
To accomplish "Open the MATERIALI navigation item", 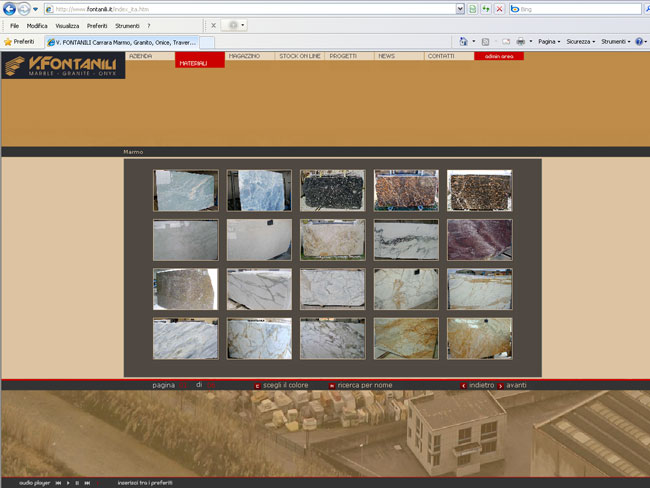I will pos(200,60).
